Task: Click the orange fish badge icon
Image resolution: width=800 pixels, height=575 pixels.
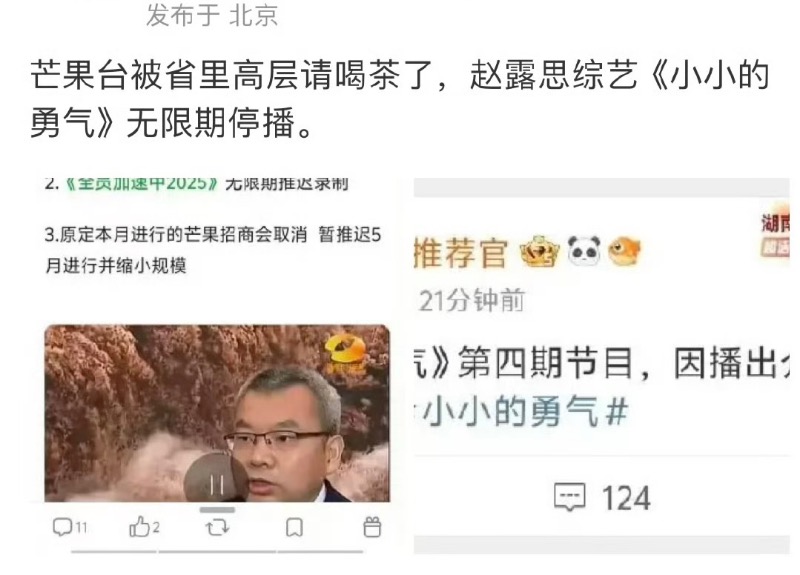Action: [x=624, y=251]
